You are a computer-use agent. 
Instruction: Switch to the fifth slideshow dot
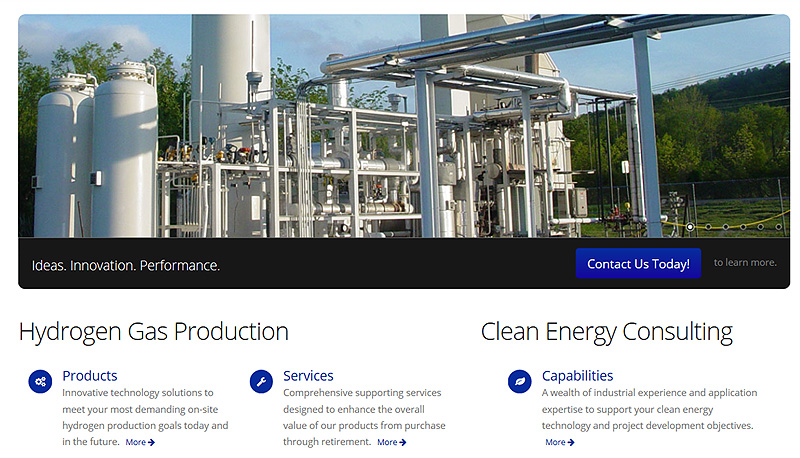pyautogui.click(x=761, y=227)
